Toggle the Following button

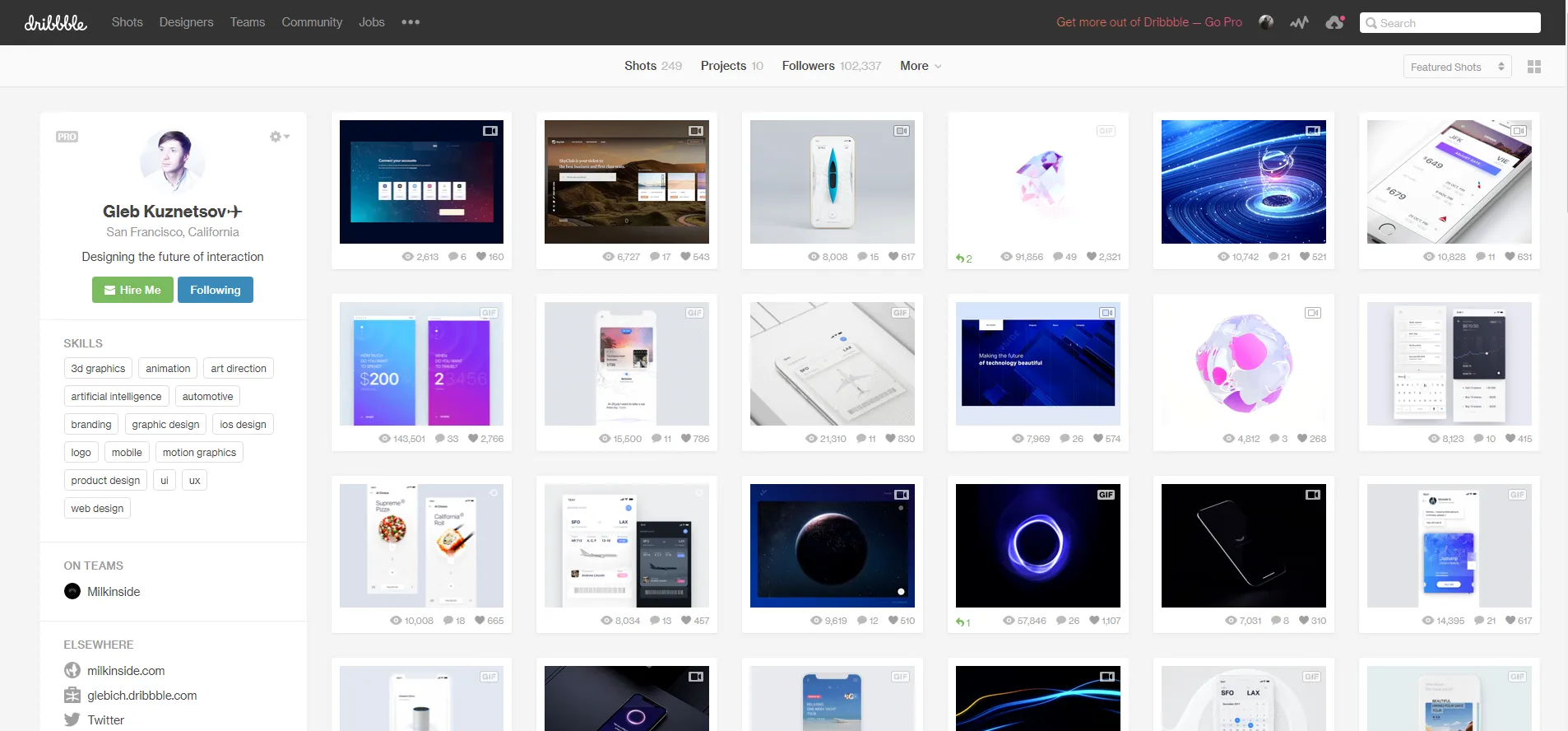click(x=216, y=290)
